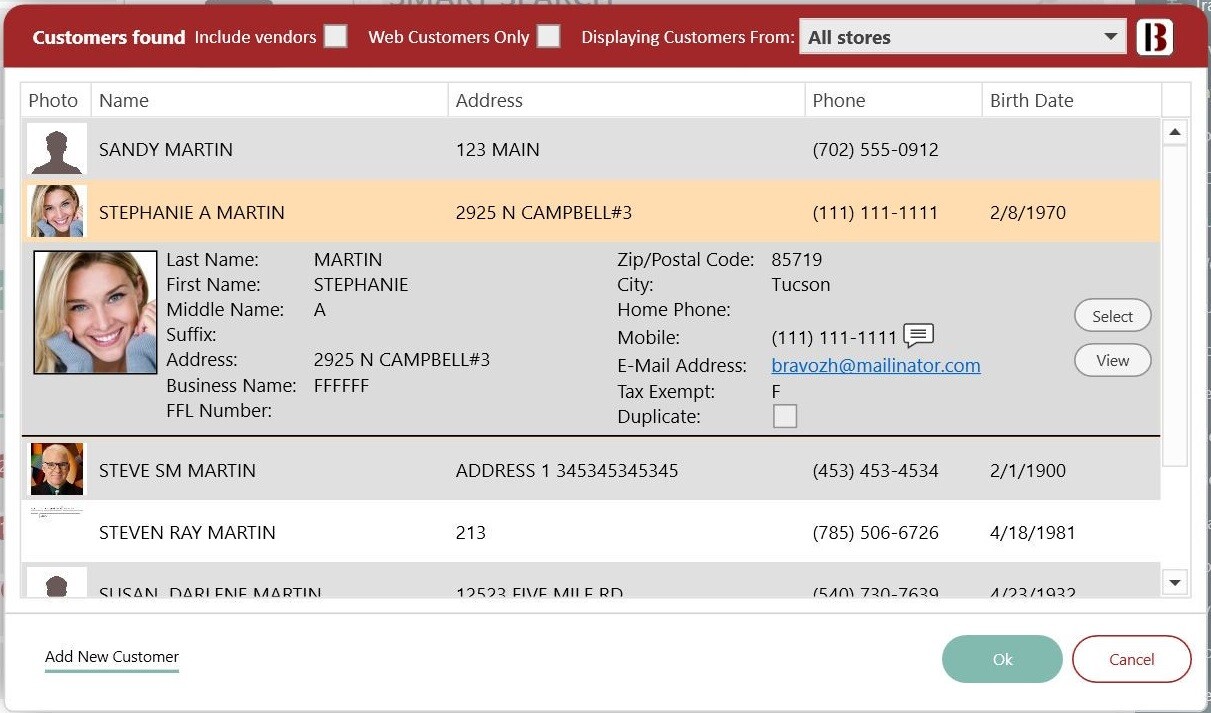Sort by the Name column header
The height and width of the screenshot is (713, 1211).
124,100
